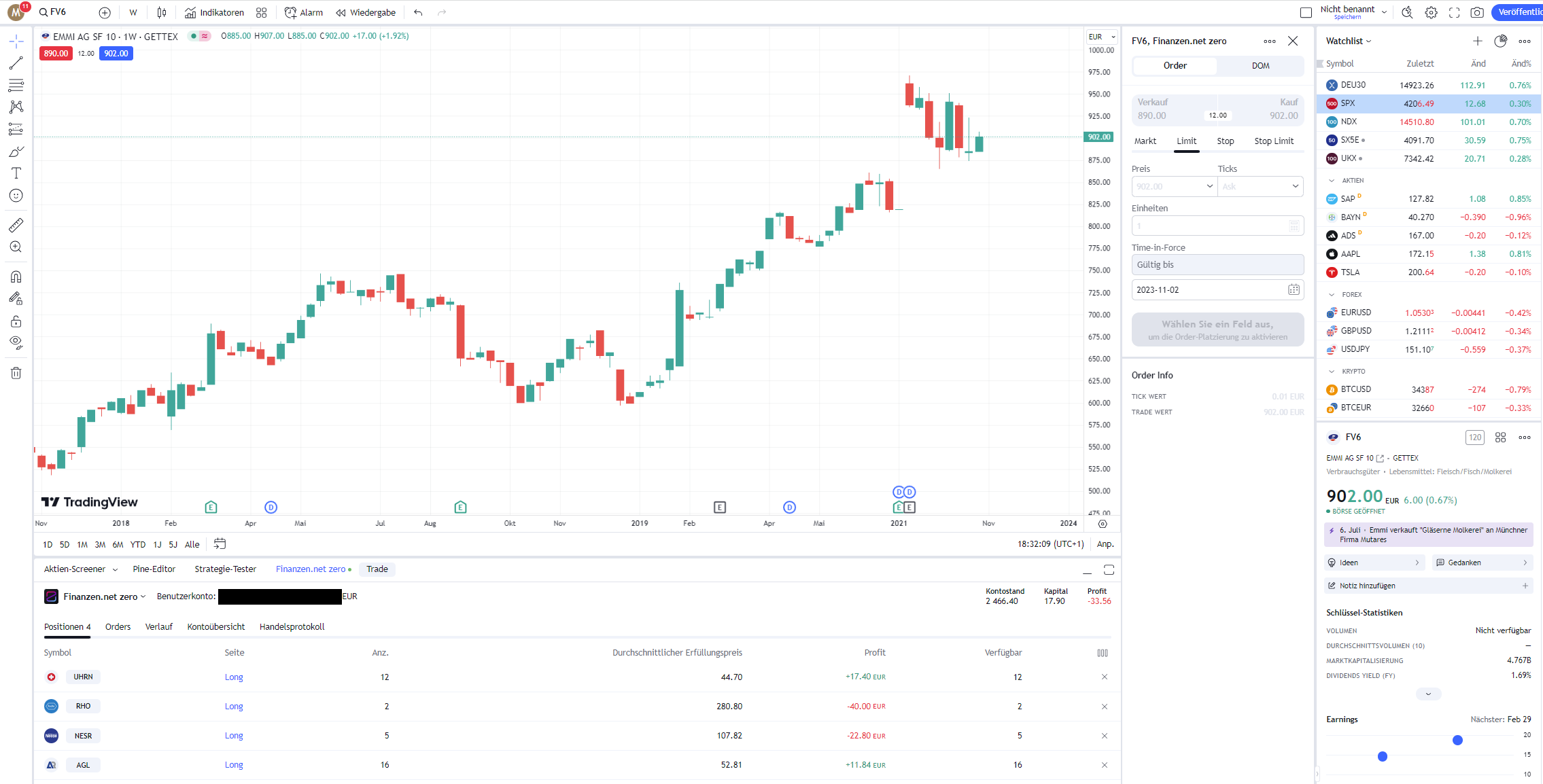Open the Orders tab in trading panel

point(118,626)
